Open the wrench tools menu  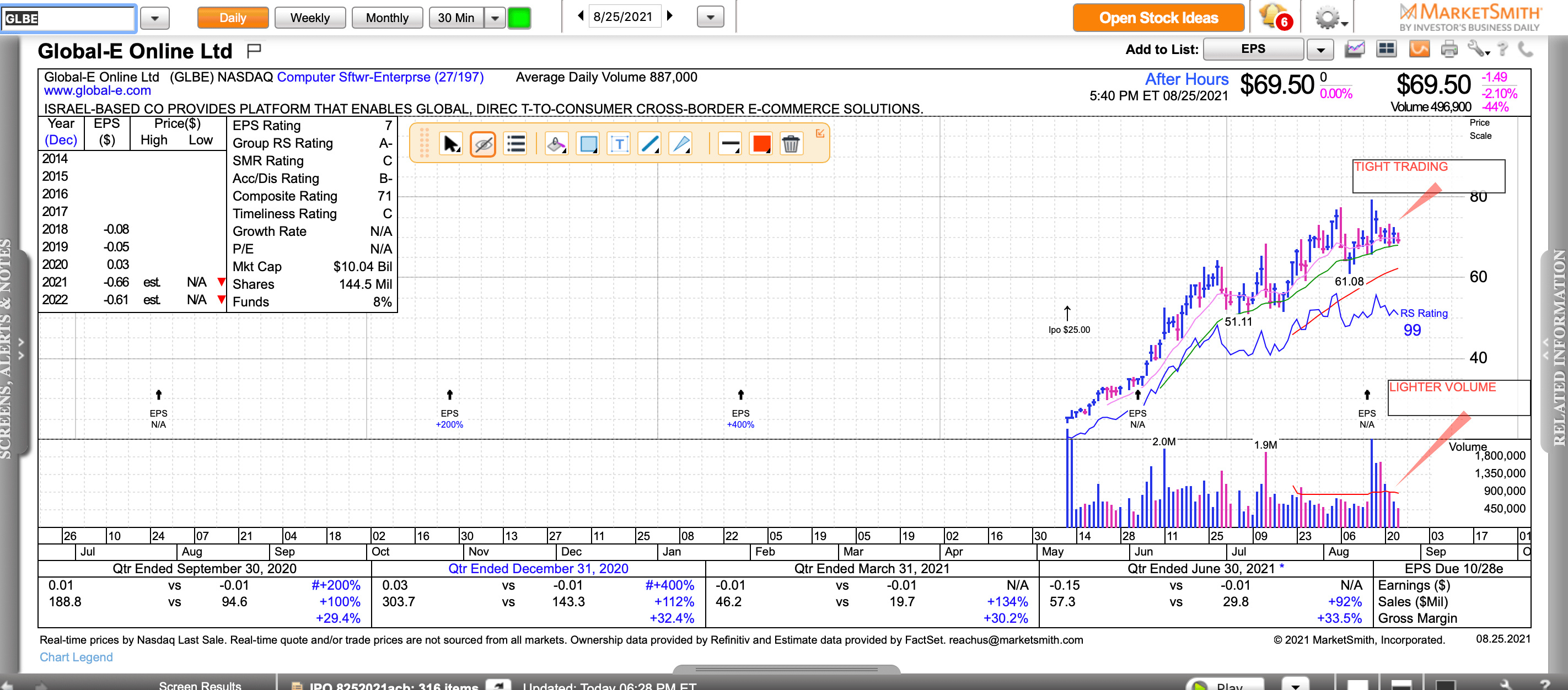click(x=1478, y=49)
